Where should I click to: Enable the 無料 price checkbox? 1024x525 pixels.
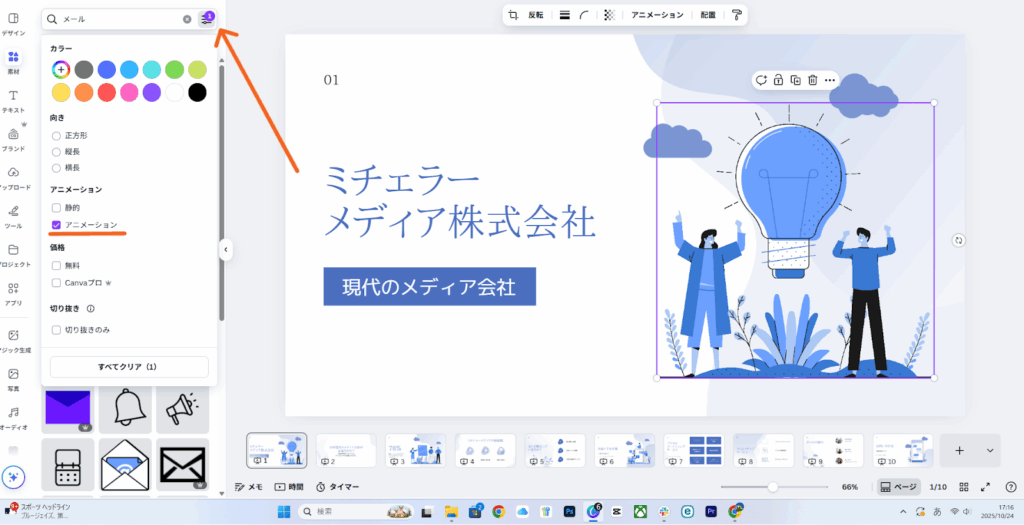(56, 265)
